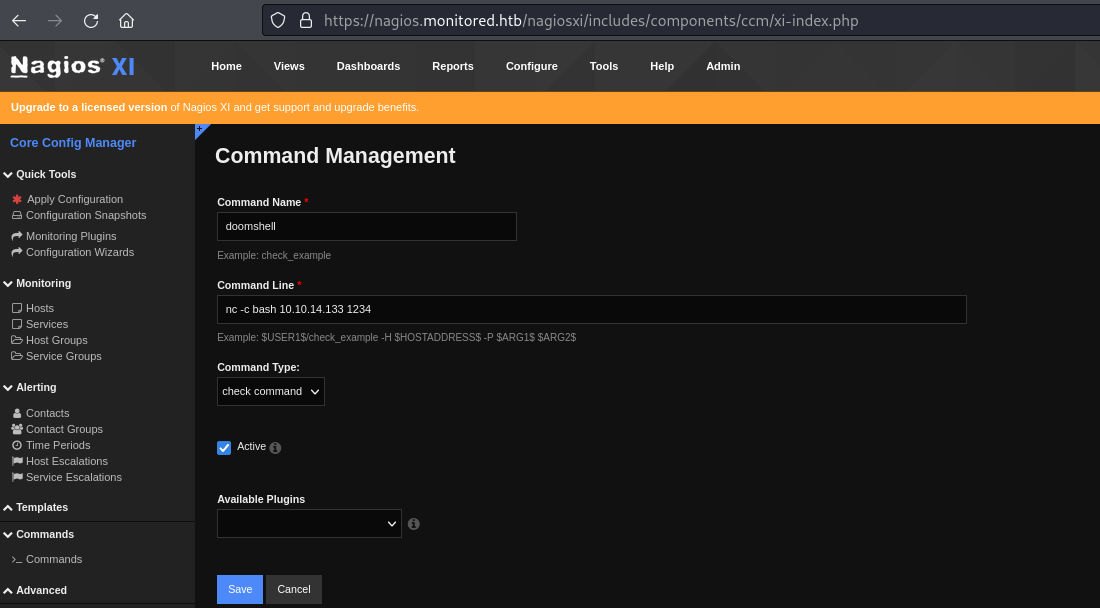
Task: Click the Command Line input field
Action: pos(591,309)
